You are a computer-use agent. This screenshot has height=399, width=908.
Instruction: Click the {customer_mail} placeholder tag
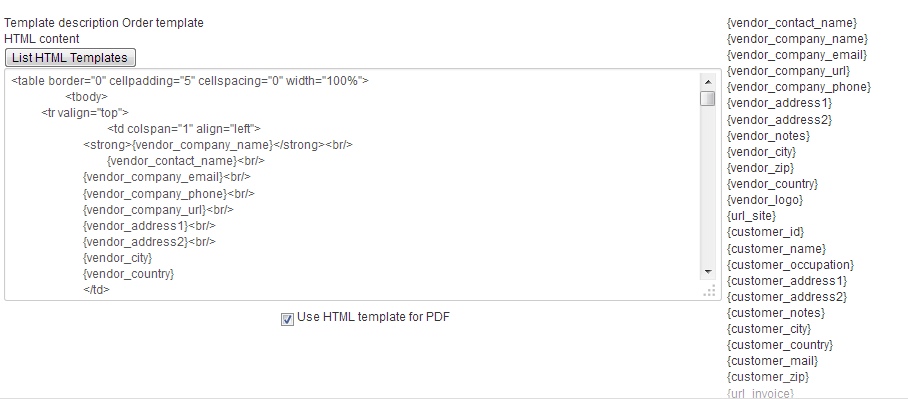[772, 361]
